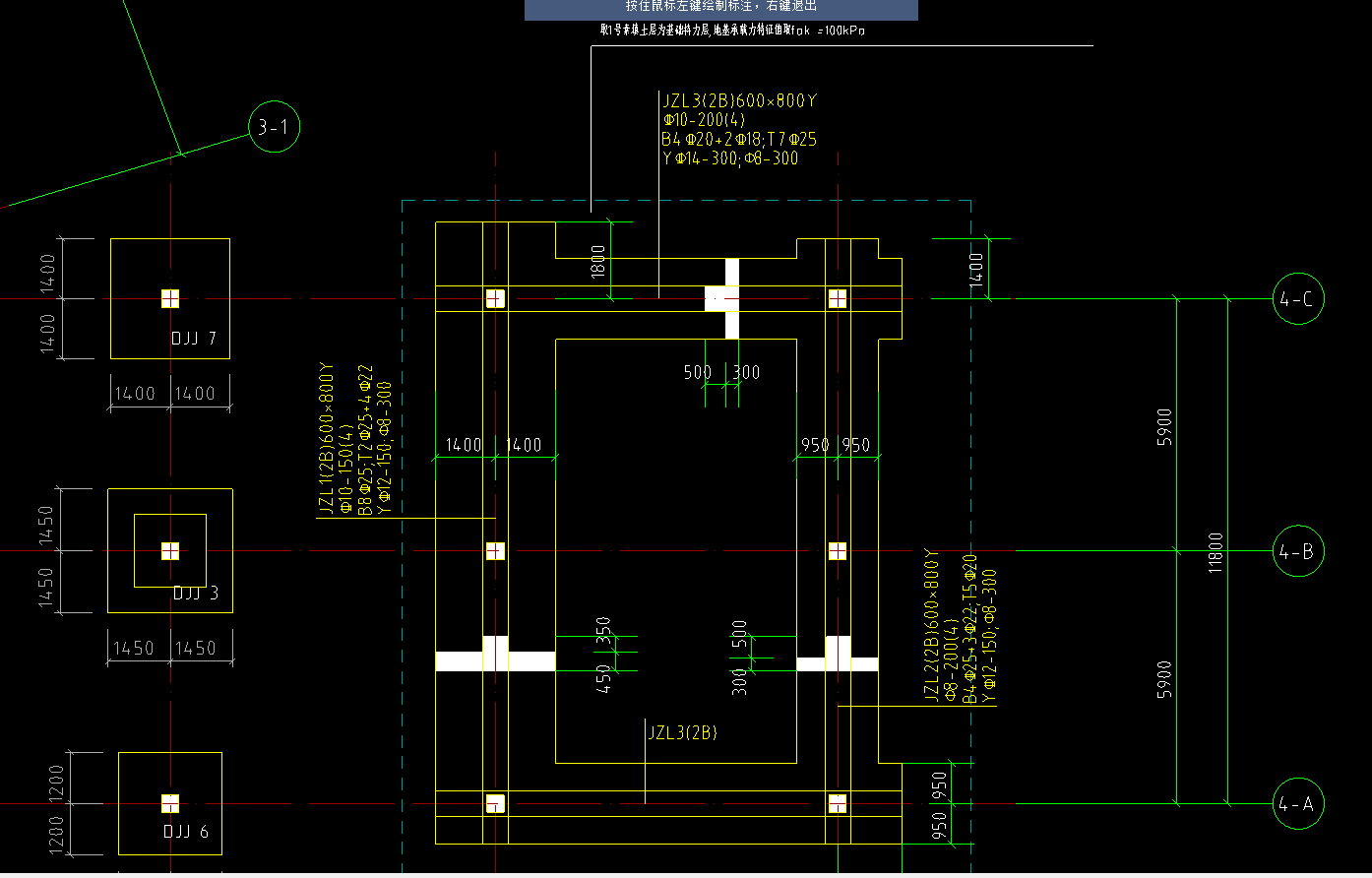Select the horizontal 300 dimension under top beam
This screenshot has width=1372, height=878.
tap(746, 372)
